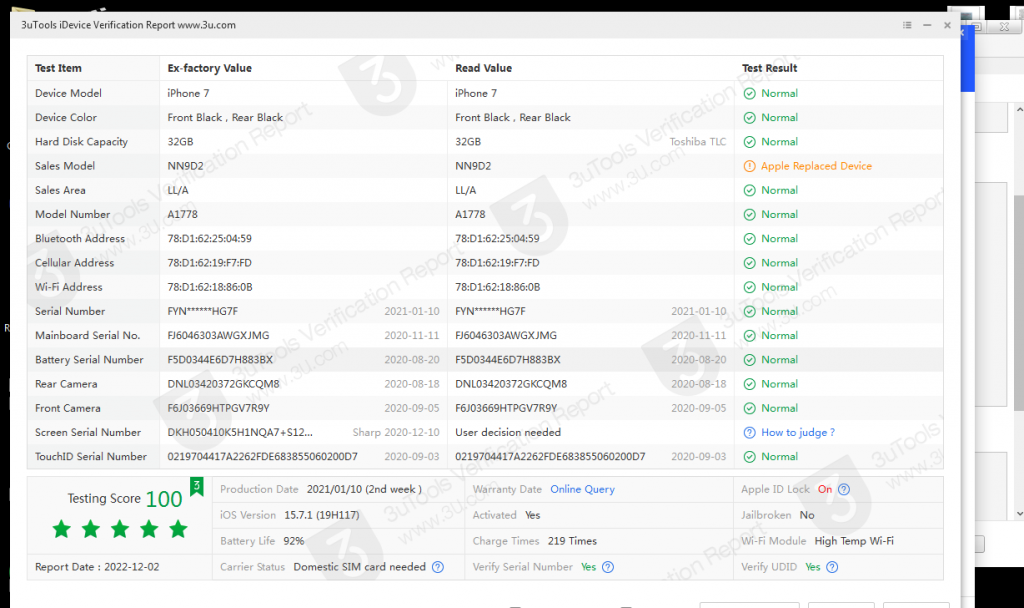
Task: Click the iOS version 15.7.1 (19H117) value
Action: click(322, 515)
